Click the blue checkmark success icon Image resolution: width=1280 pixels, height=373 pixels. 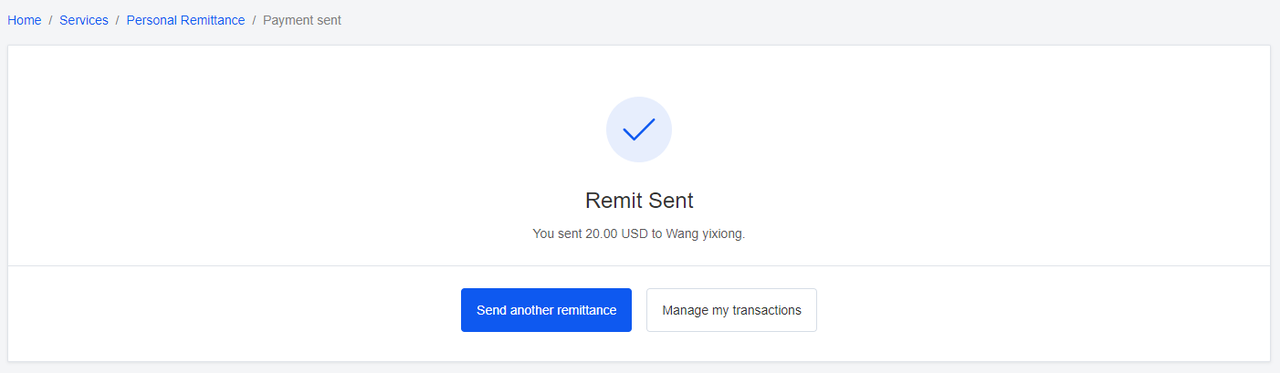(x=639, y=129)
